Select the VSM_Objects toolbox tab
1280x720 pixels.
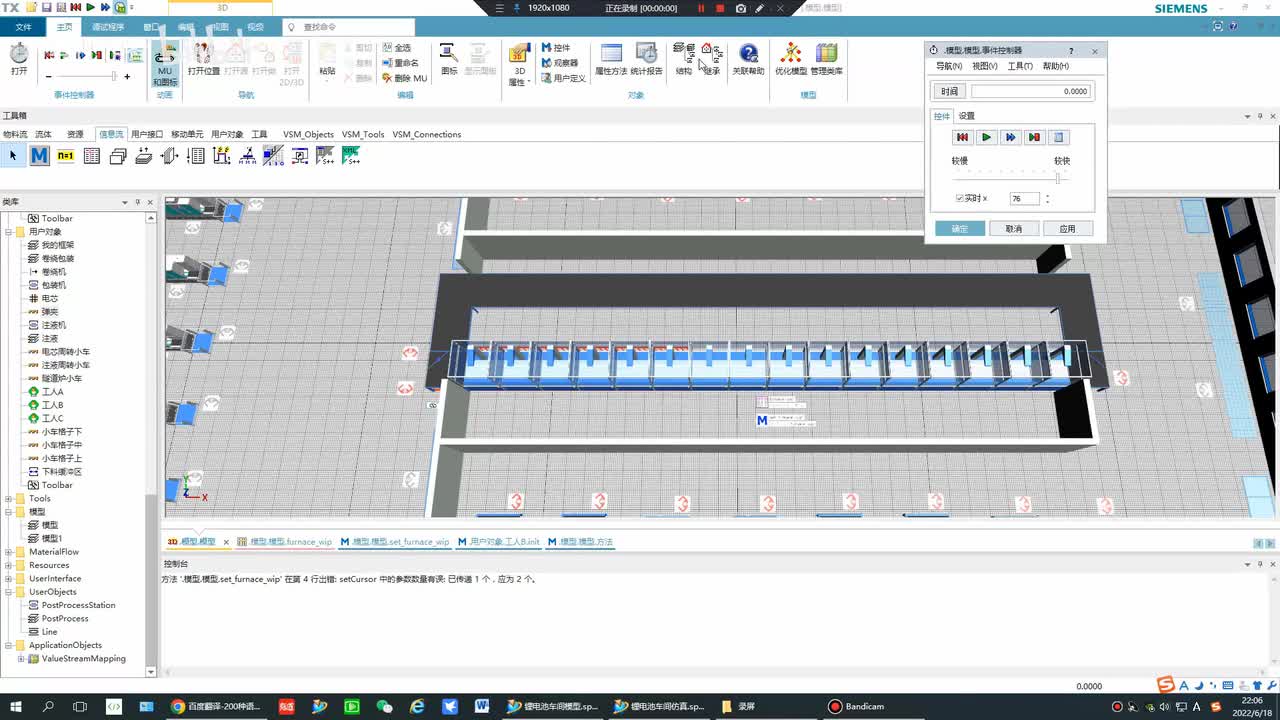click(308, 134)
